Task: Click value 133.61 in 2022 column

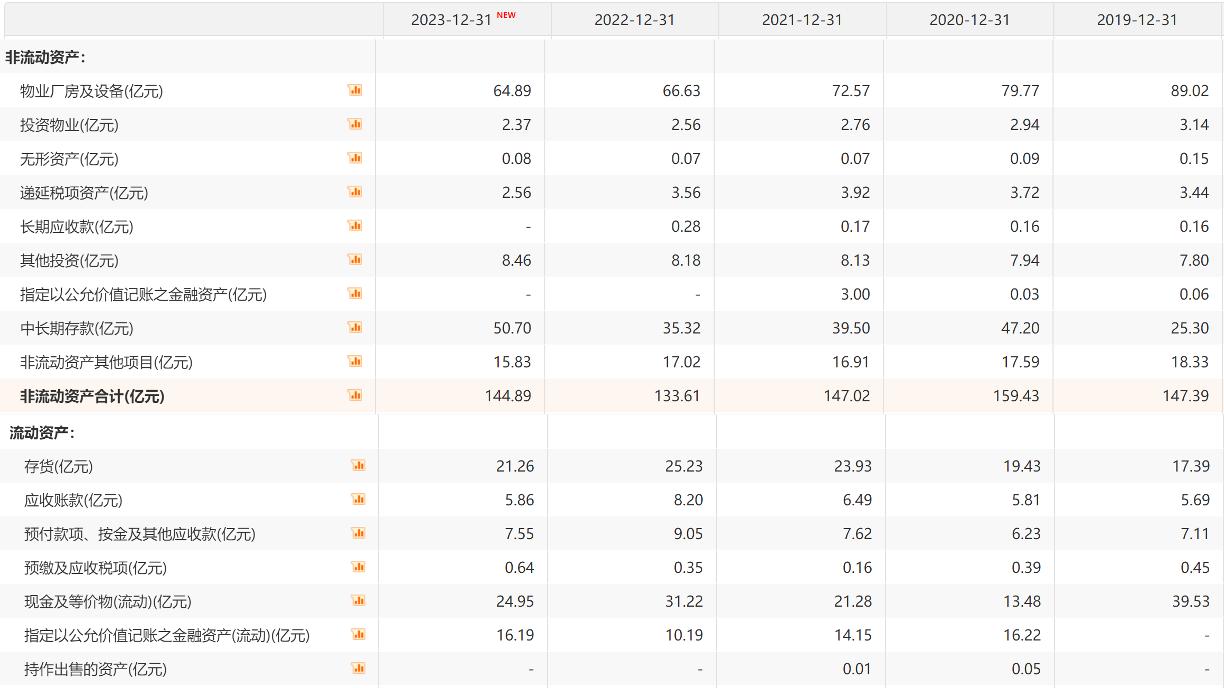Action: pos(677,396)
